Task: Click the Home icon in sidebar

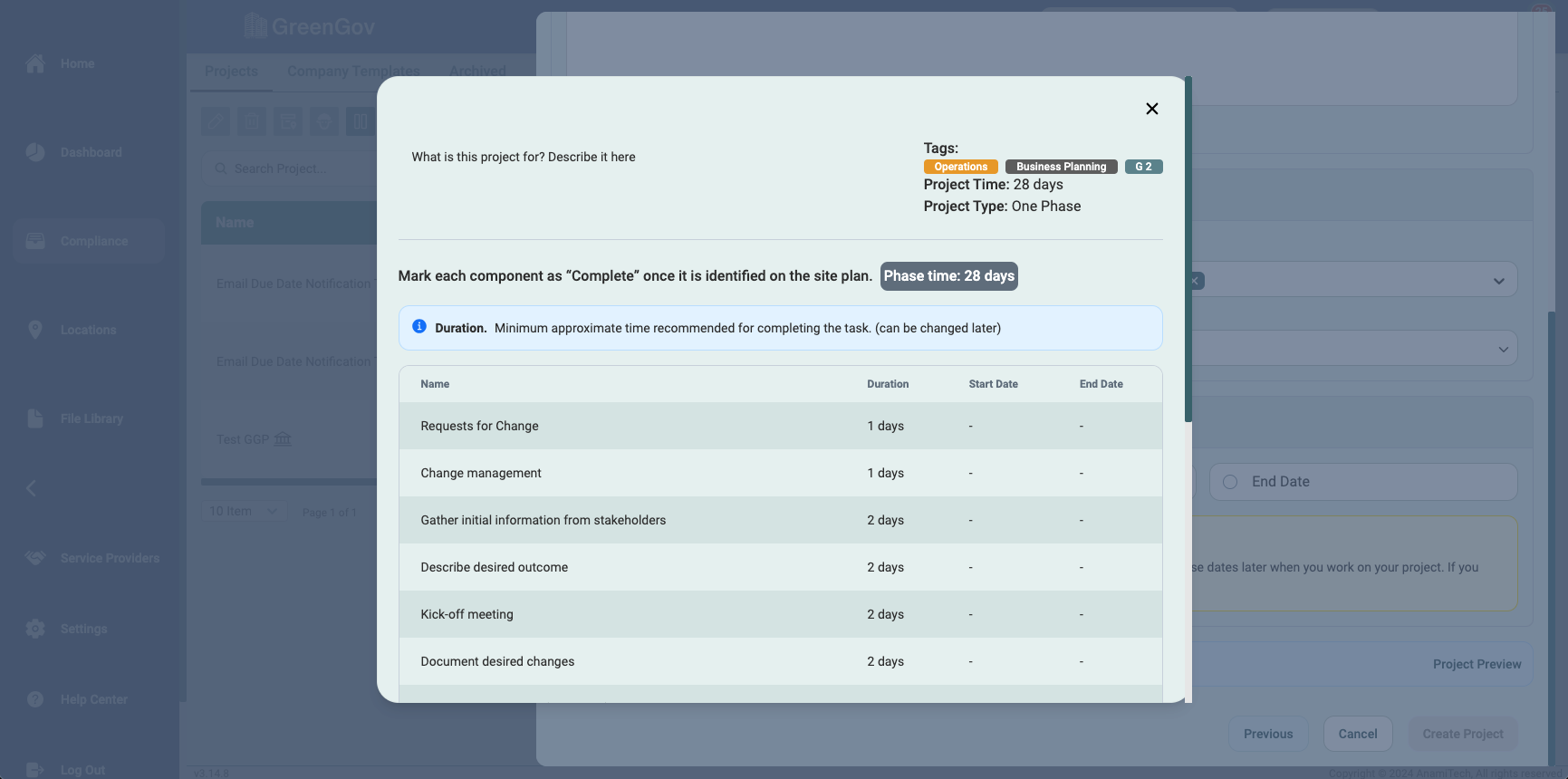Action: (35, 63)
